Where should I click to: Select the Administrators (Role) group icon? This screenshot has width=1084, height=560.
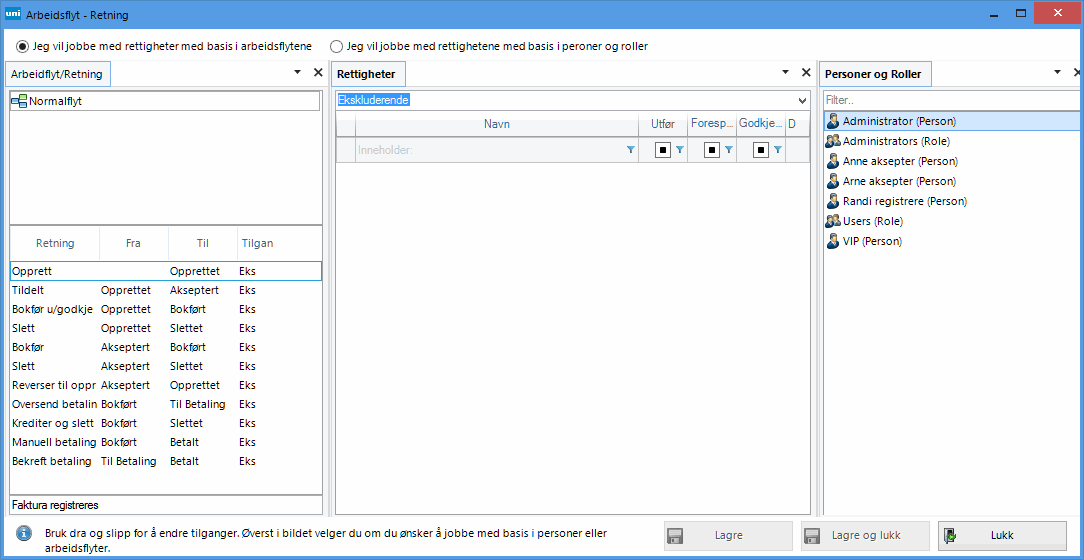(x=832, y=141)
